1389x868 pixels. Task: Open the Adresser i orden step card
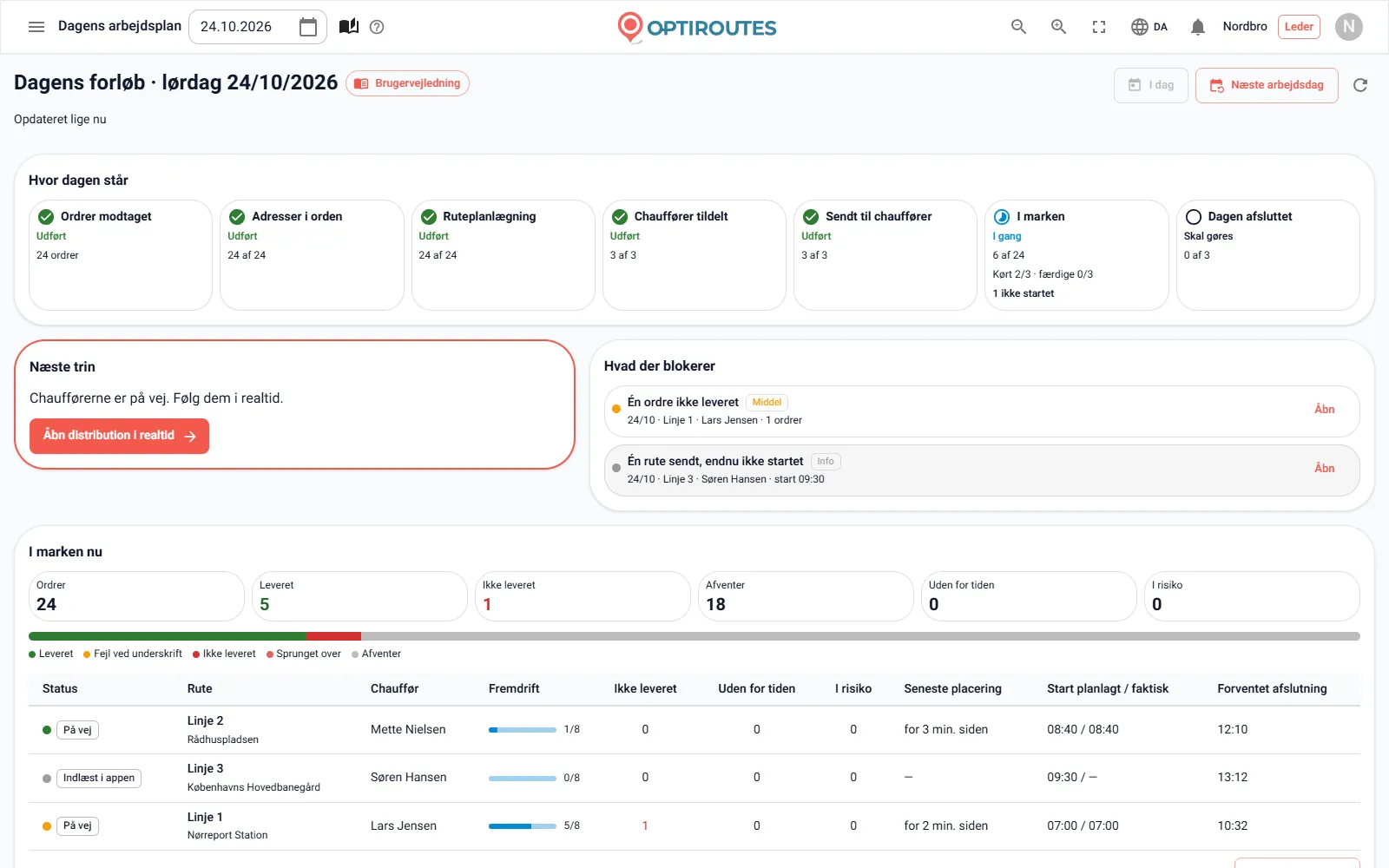click(312, 255)
